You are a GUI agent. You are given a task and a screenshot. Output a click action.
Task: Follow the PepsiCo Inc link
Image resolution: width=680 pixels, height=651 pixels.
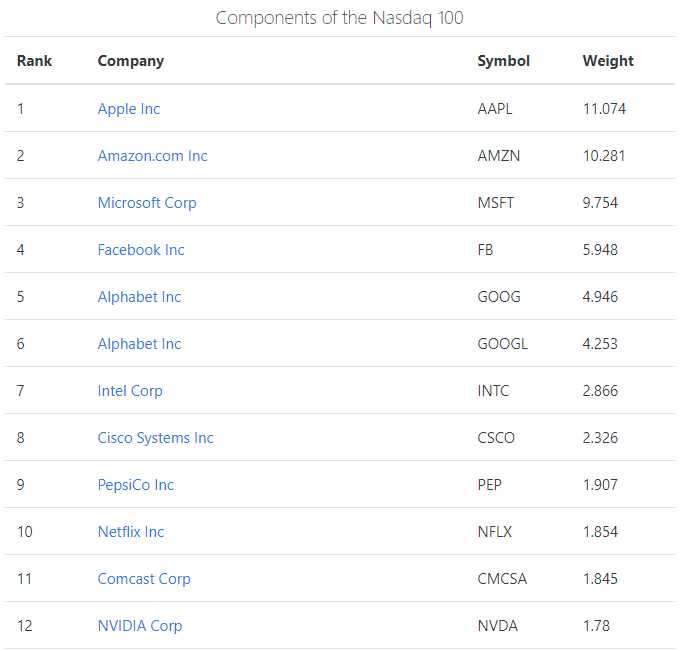tap(136, 485)
